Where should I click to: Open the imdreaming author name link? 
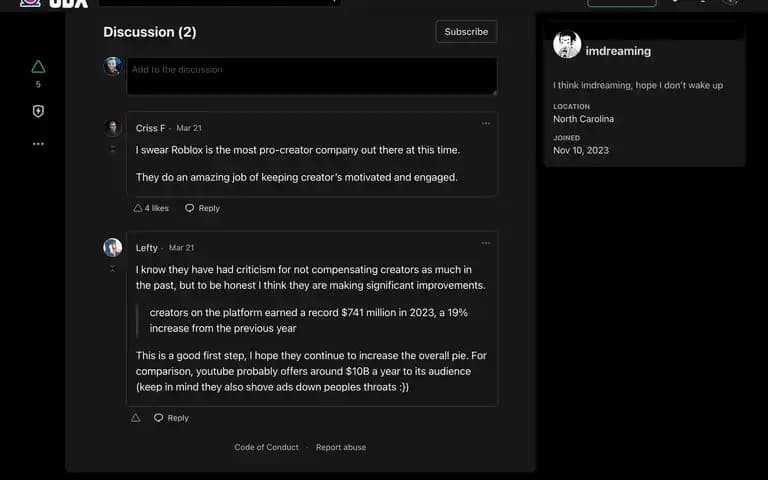point(618,51)
